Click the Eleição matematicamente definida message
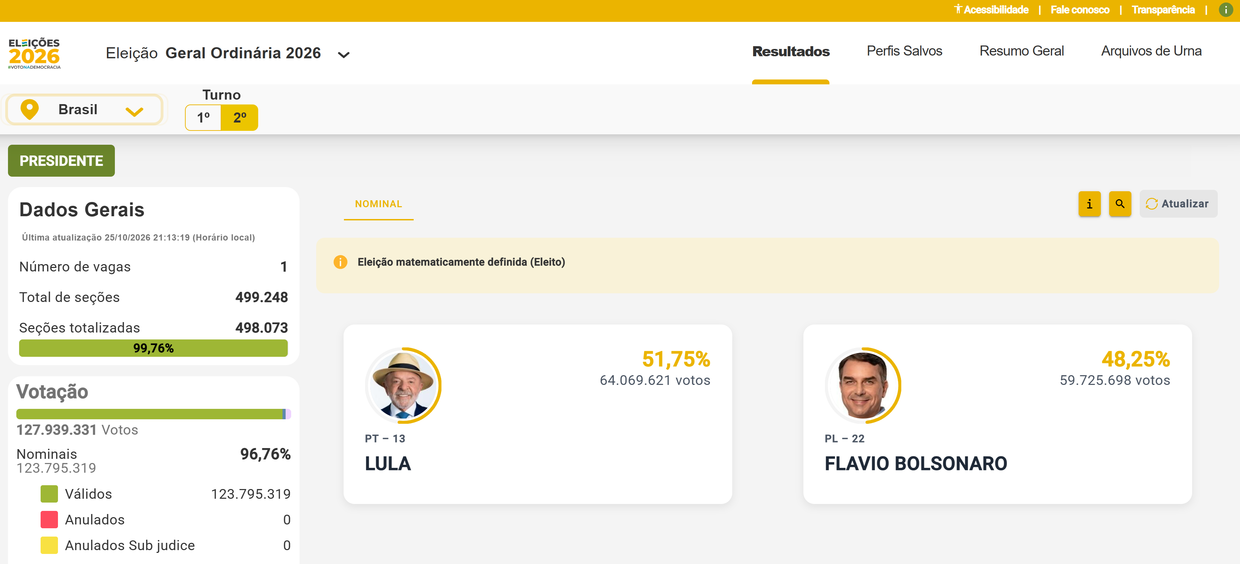The width and height of the screenshot is (1240, 564). click(461, 262)
